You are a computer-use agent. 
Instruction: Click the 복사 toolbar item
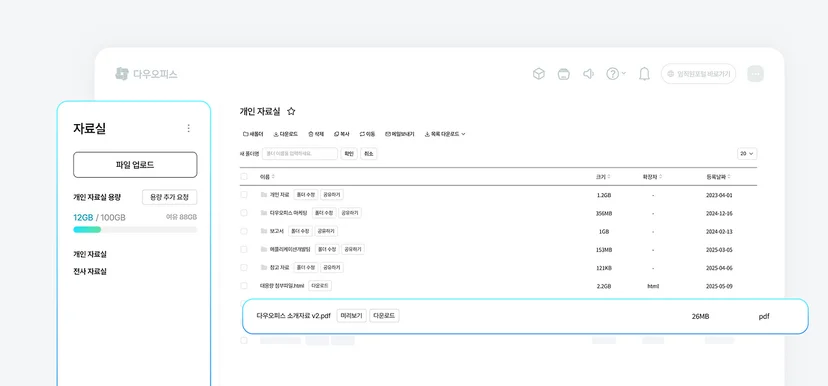tap(342, 134)
